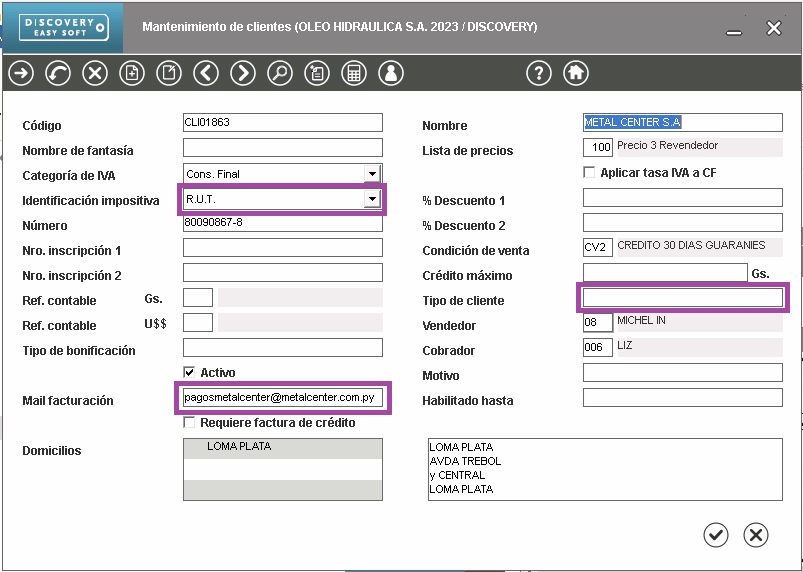Image resolution: width=803 pixels, height=572 pixels.
Task: Click the edit record pencil icon
Action: pos(169,73)
